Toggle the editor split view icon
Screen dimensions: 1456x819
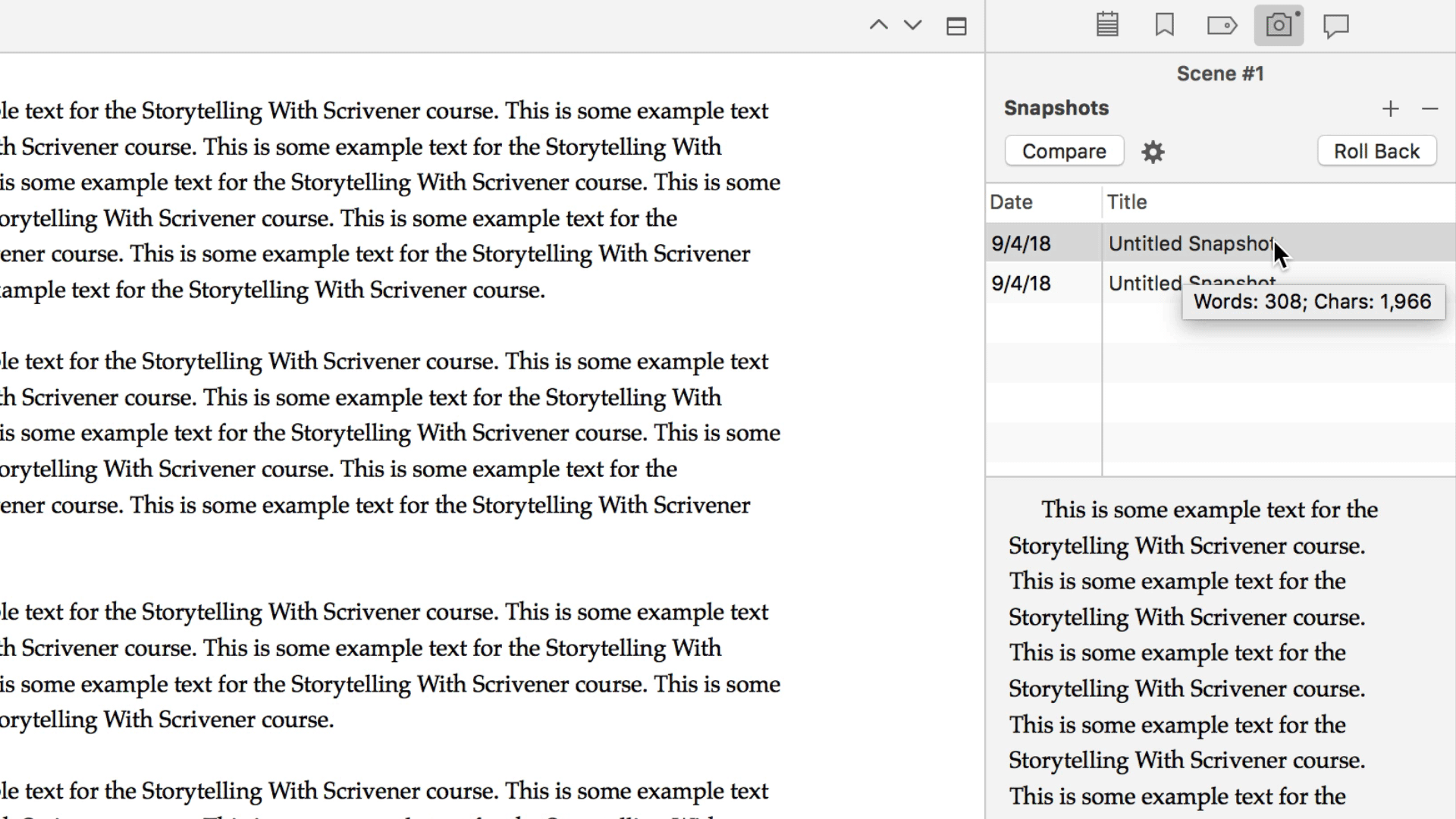tap(956, 27)
